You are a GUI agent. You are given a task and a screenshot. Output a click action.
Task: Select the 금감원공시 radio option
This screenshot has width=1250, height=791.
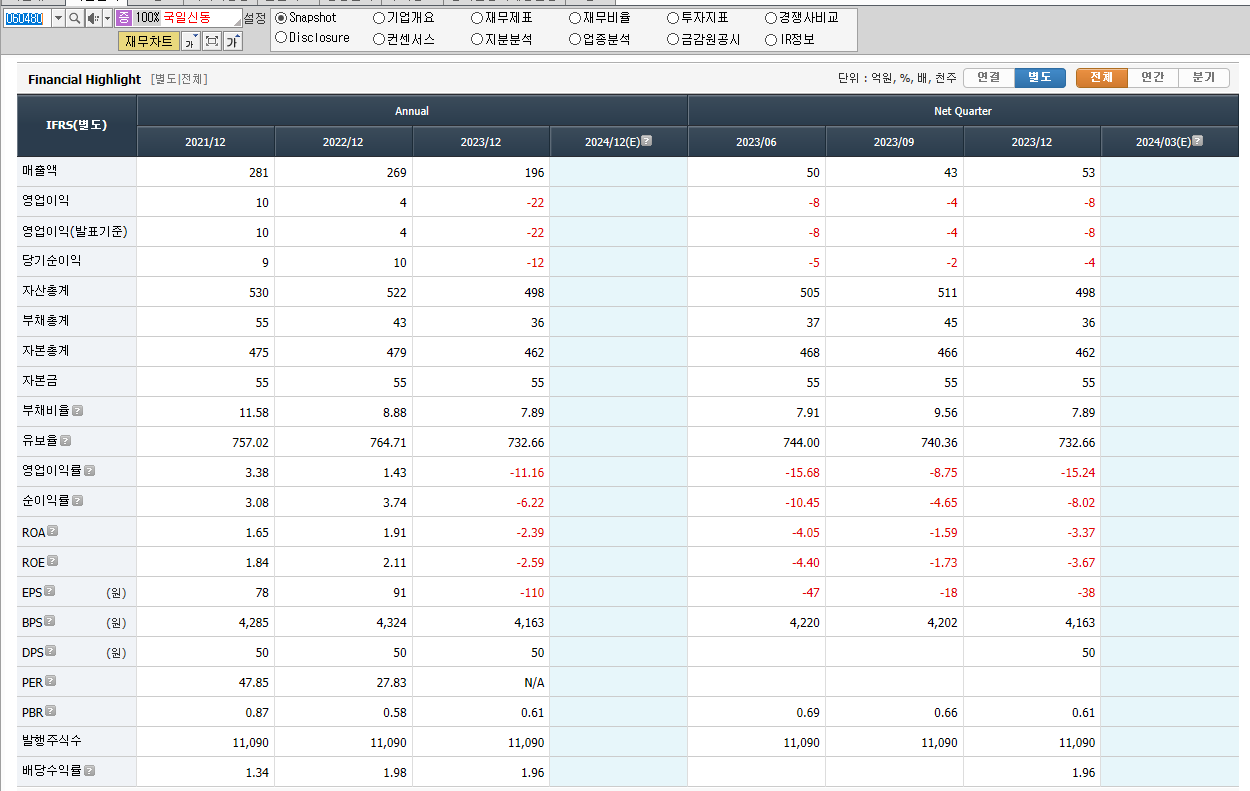click(673, 39)
